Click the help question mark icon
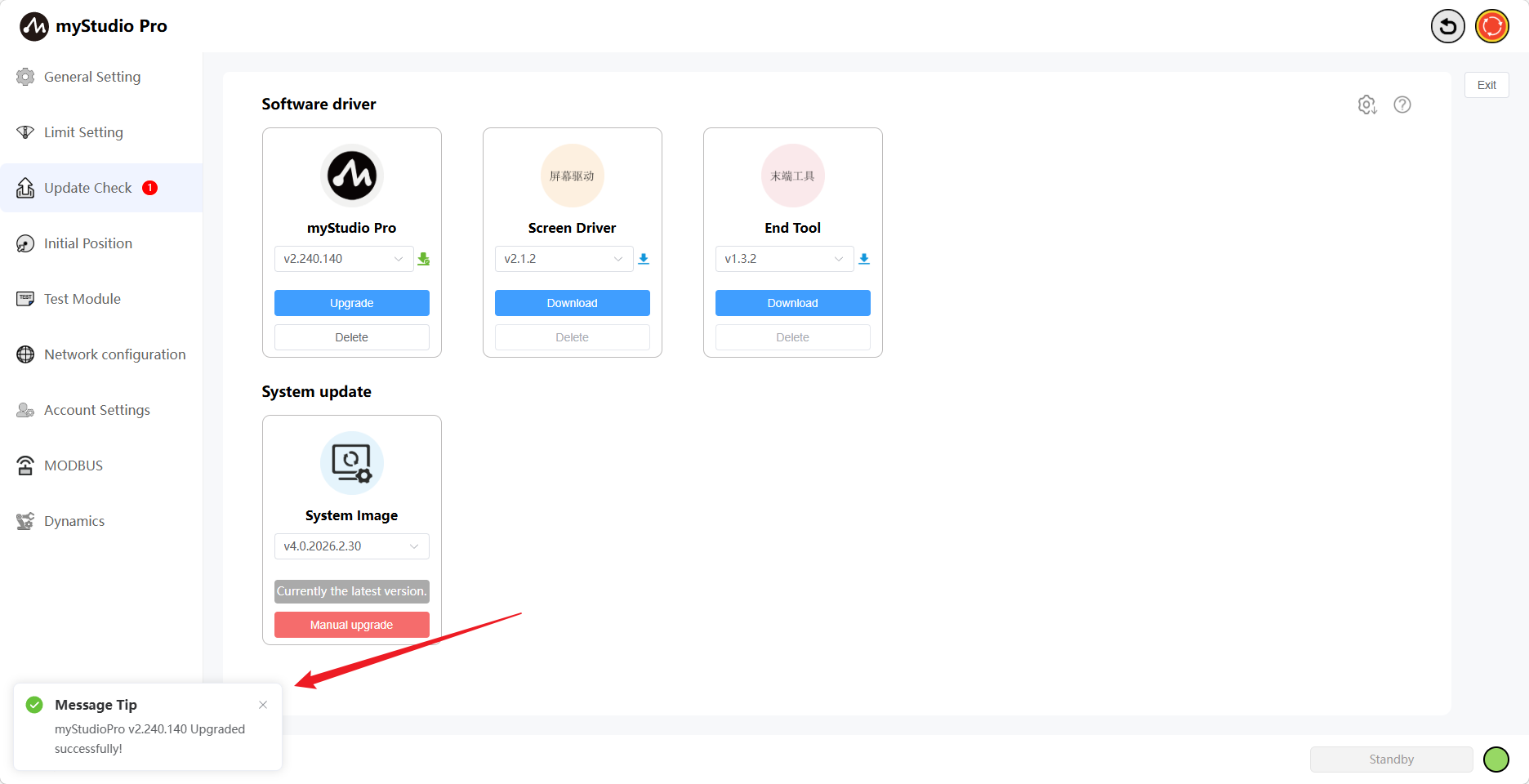The width and height of the screenshot is (1529, 784). (x=1402, y=105)
